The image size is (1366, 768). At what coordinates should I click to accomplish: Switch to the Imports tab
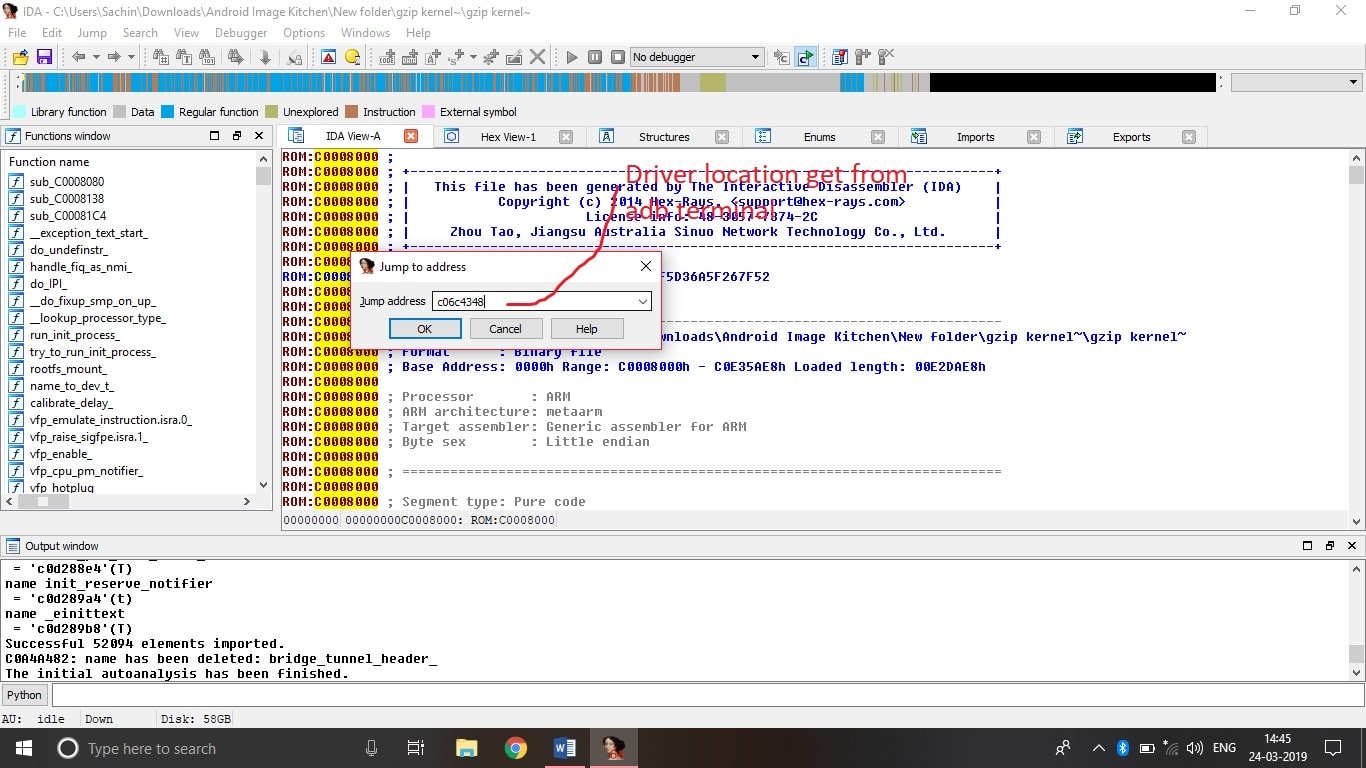click(x=975, y=137)
